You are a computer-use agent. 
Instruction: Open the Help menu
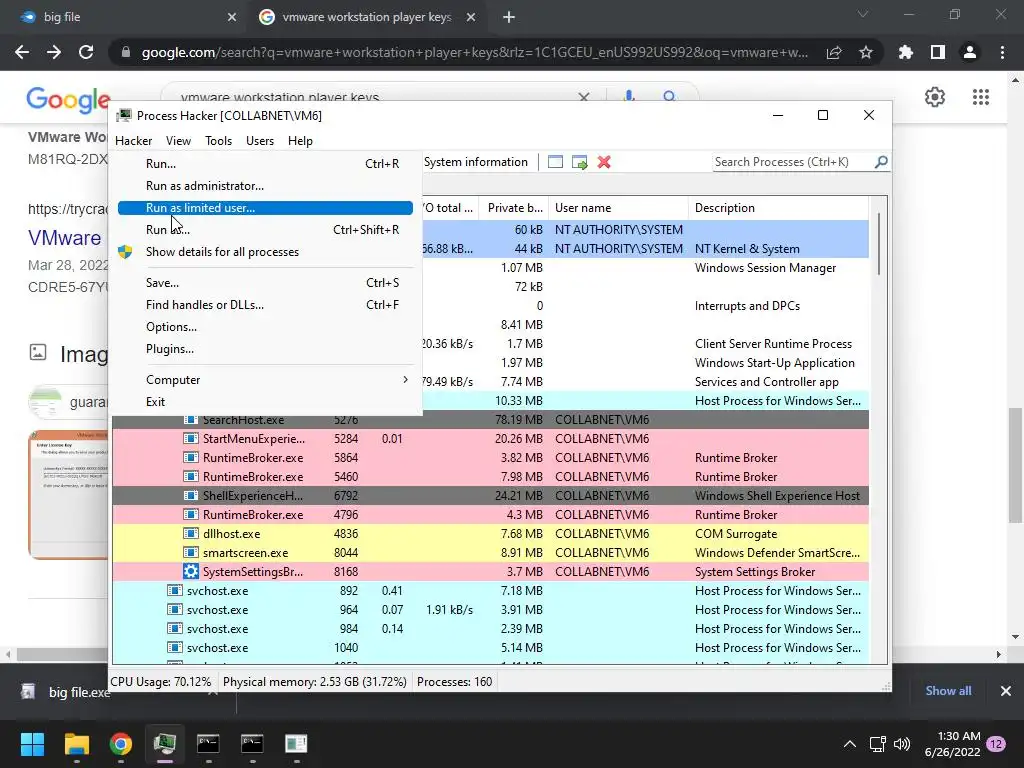(x=300, y=141)
